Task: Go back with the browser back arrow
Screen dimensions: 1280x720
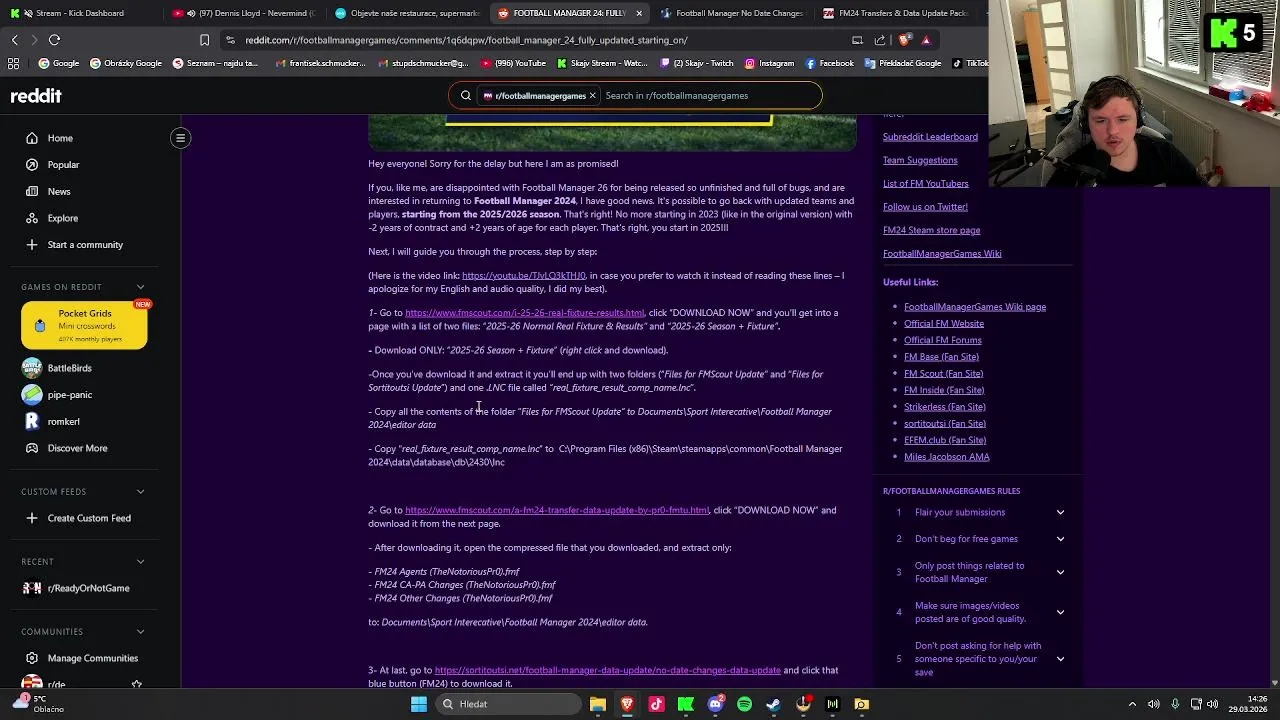Action: pos(14,40)
